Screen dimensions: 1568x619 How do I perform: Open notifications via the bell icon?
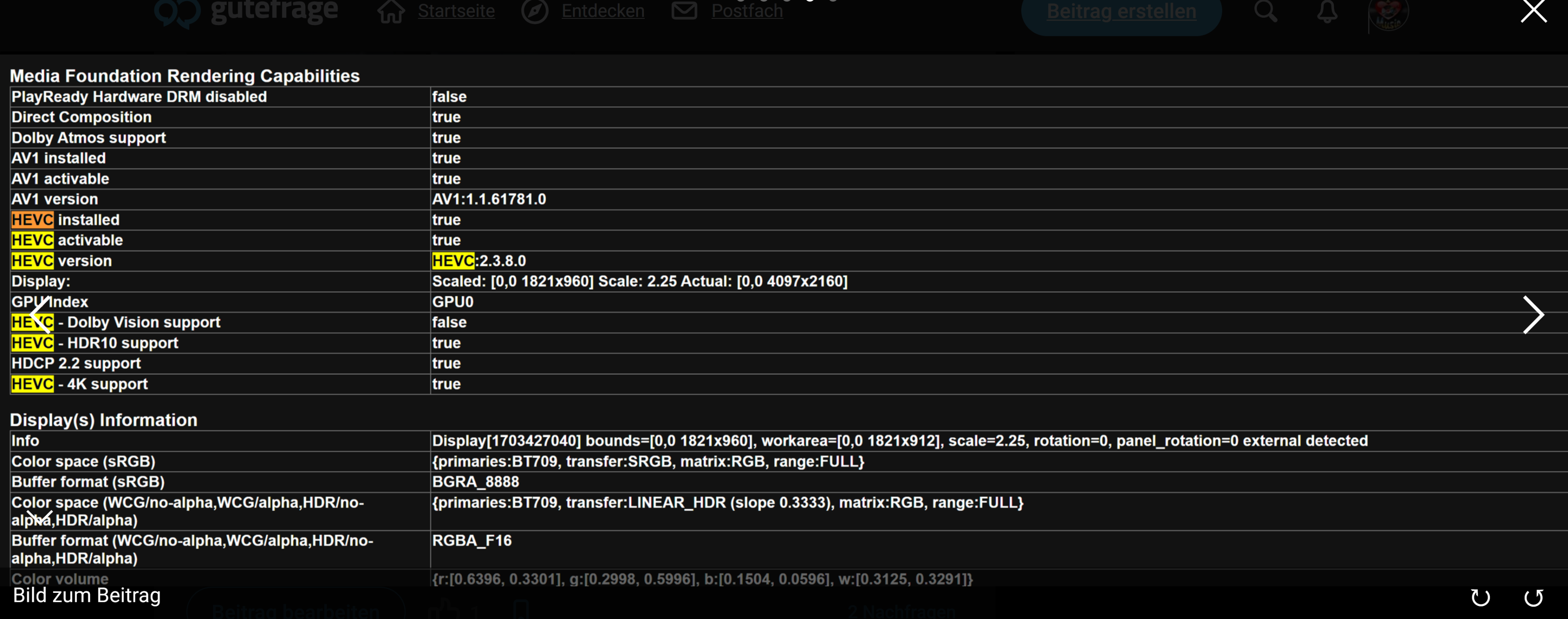click(1327, 11)
